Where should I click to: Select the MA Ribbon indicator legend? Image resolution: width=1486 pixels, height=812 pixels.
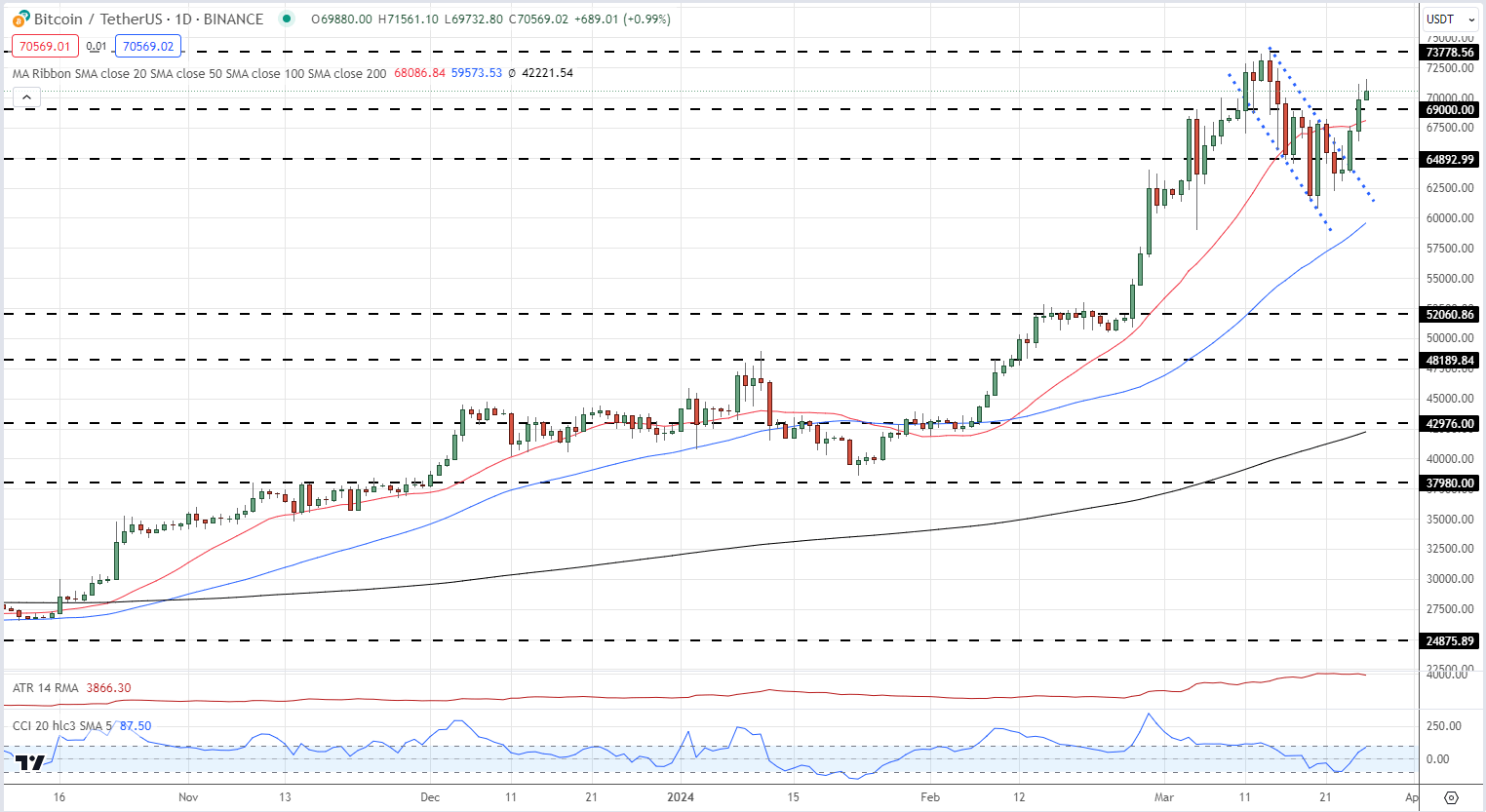[199, 73]
